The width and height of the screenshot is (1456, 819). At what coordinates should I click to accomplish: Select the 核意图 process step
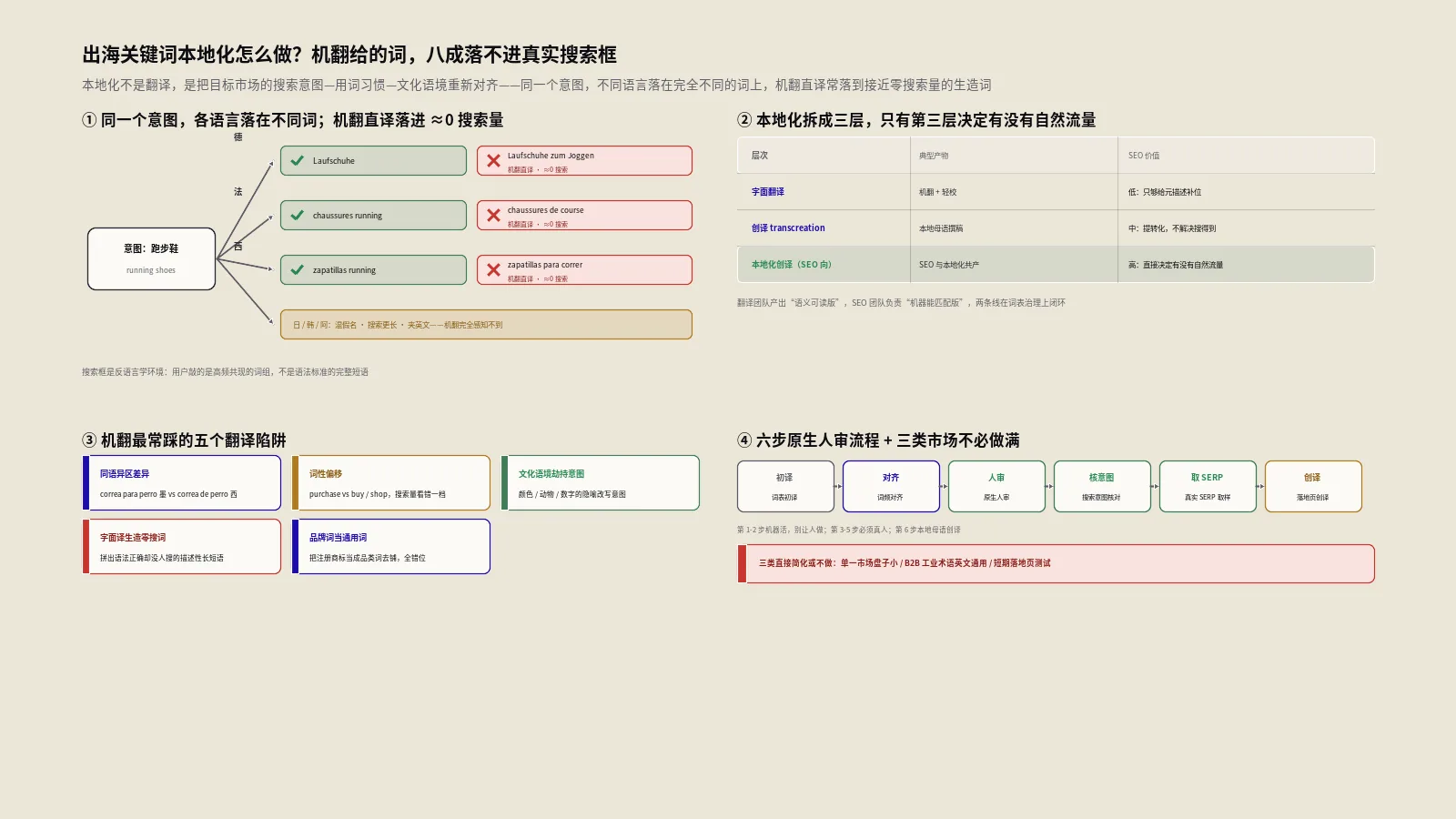(x=1102, y=487)
